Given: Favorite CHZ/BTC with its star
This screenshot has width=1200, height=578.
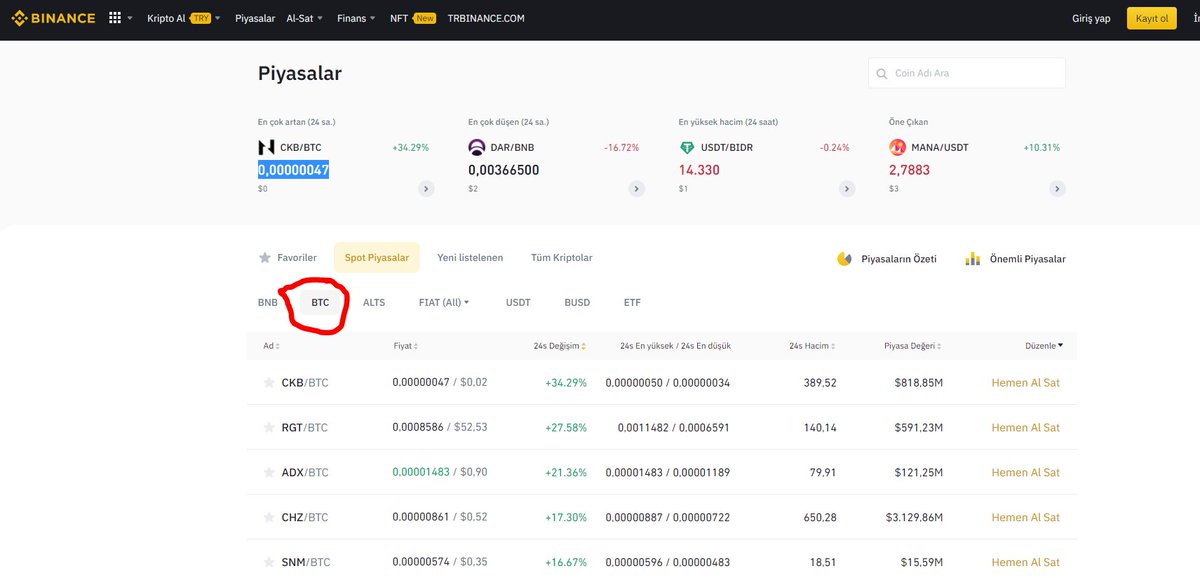Looking at the screenshot, I should click(x=268, y=518).
